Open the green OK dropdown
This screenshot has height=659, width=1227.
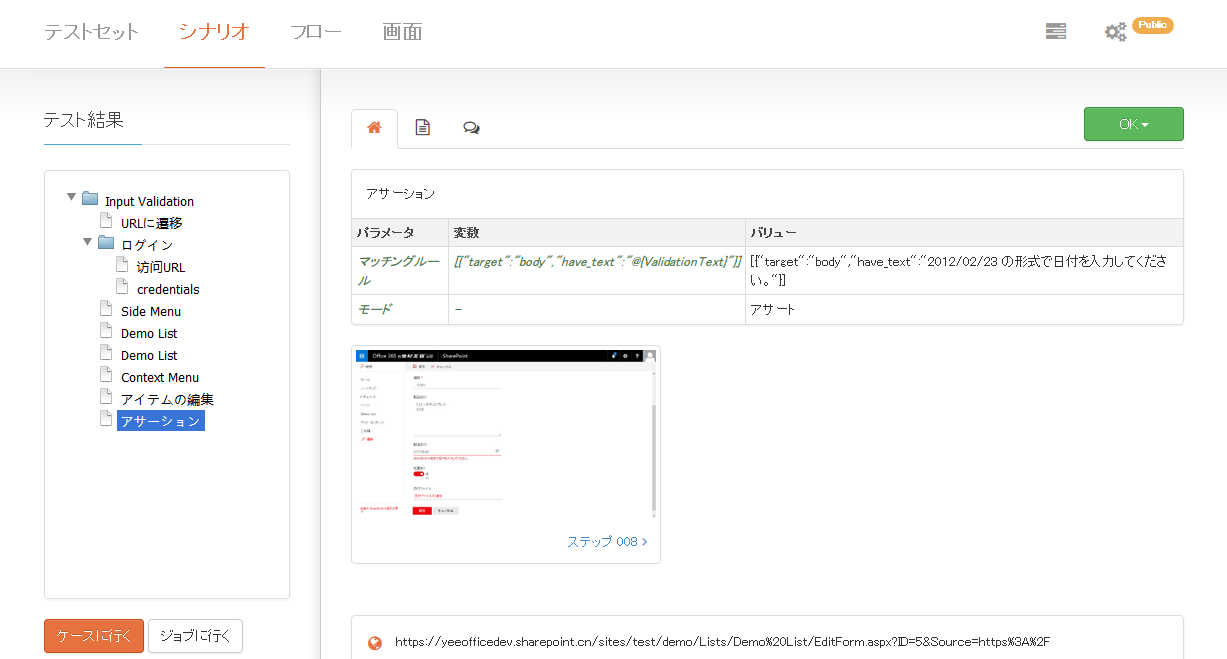1133,124
